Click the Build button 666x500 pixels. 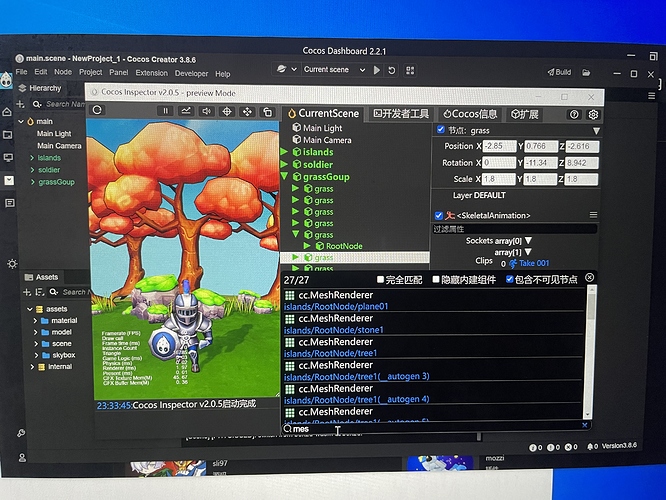[559, 72]
